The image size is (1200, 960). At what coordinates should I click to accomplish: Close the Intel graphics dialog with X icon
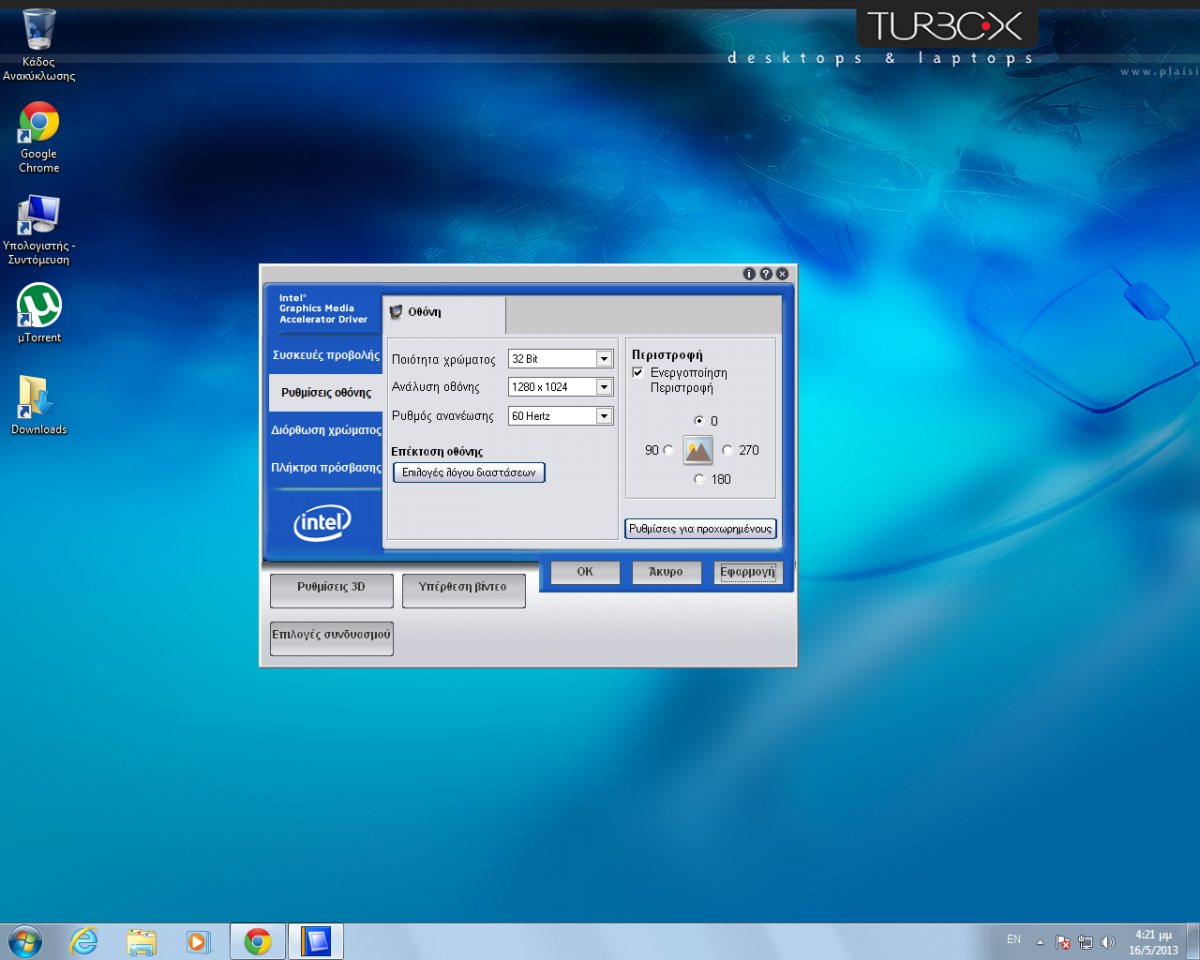pos(782,273)
